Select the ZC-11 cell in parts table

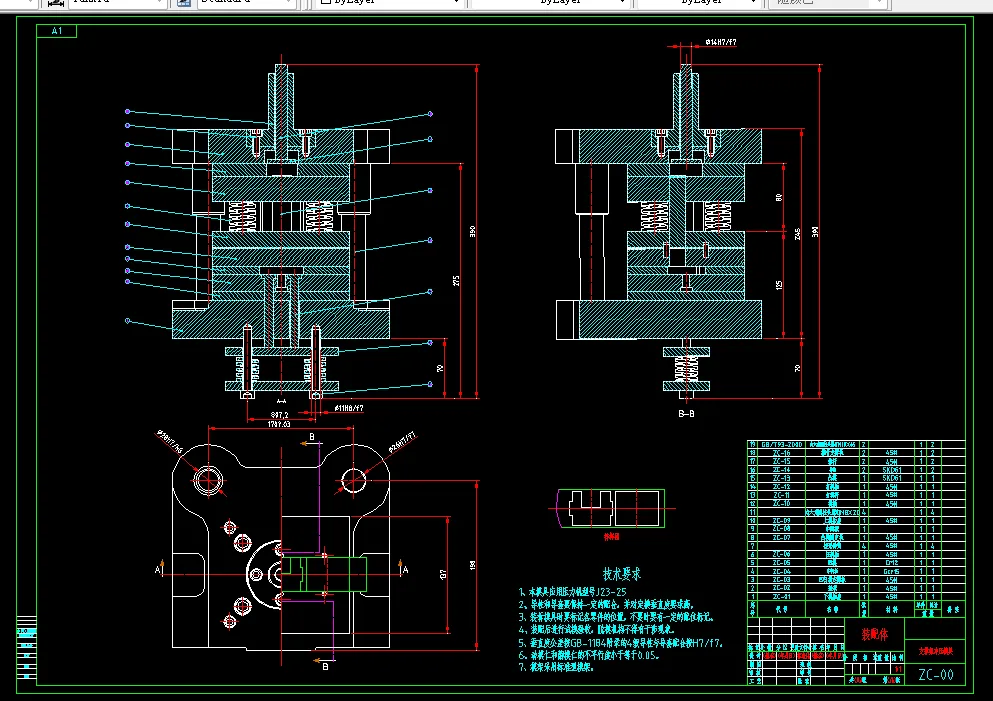[781, 495]
